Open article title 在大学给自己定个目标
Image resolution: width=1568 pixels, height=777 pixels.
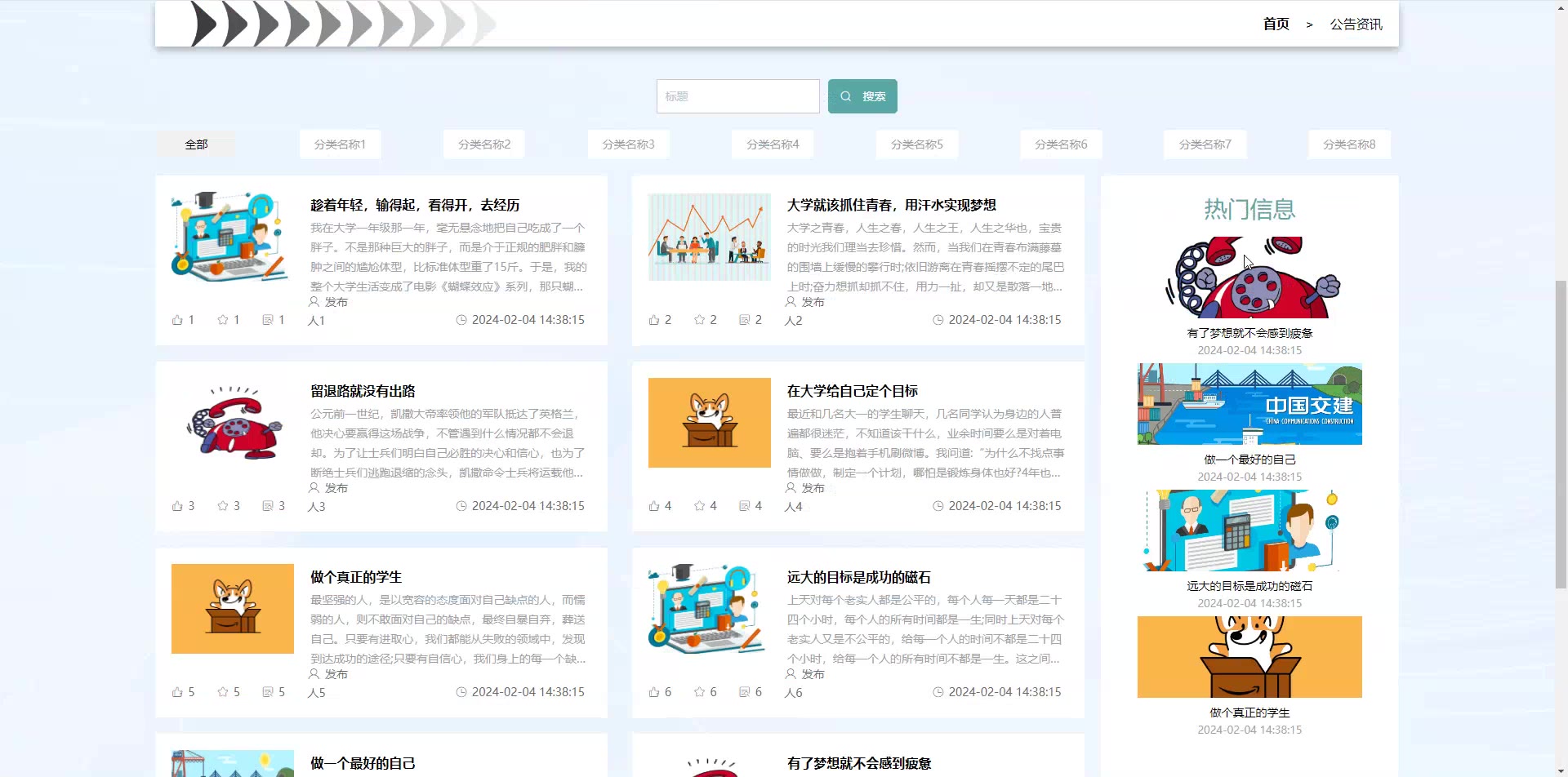pyautogui.click(x=853, y=391)
